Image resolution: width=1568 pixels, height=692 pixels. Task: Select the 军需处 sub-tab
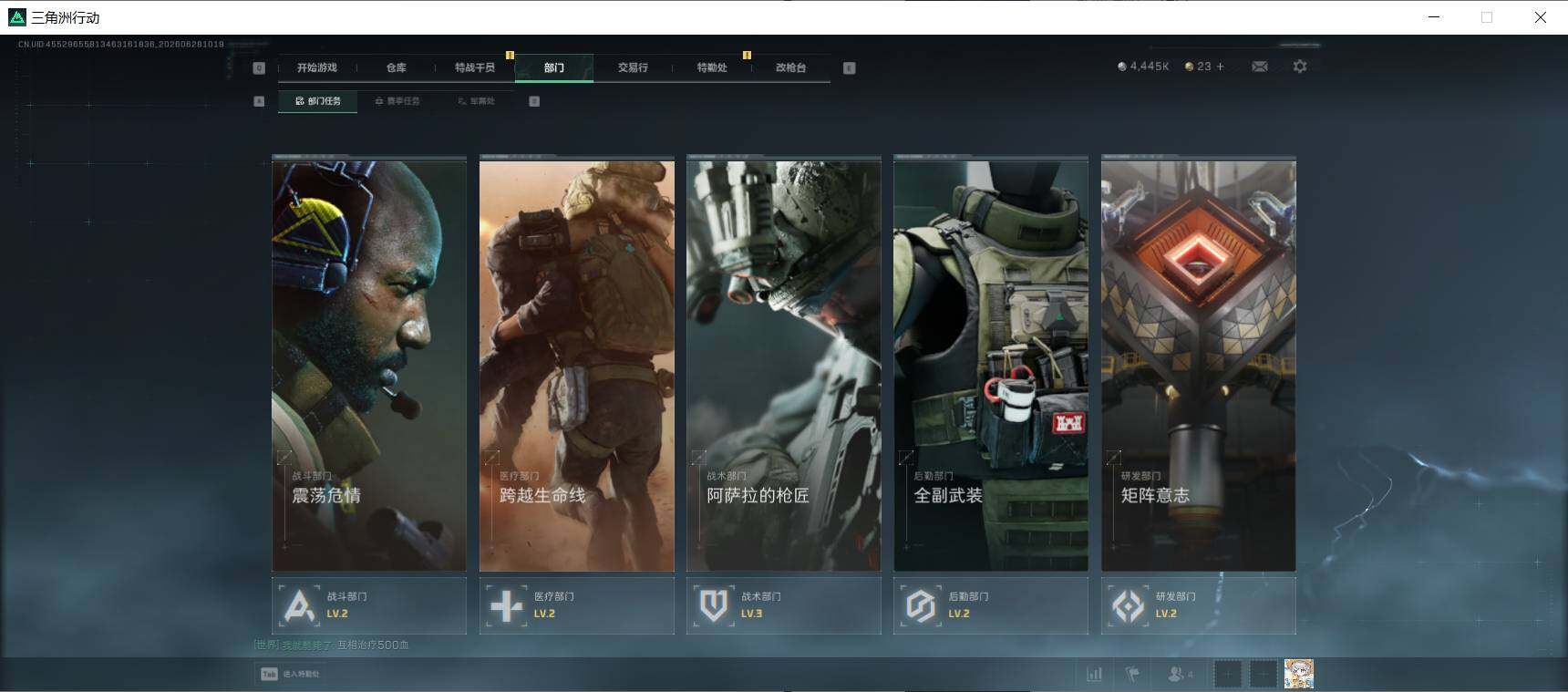click(477, 101)
